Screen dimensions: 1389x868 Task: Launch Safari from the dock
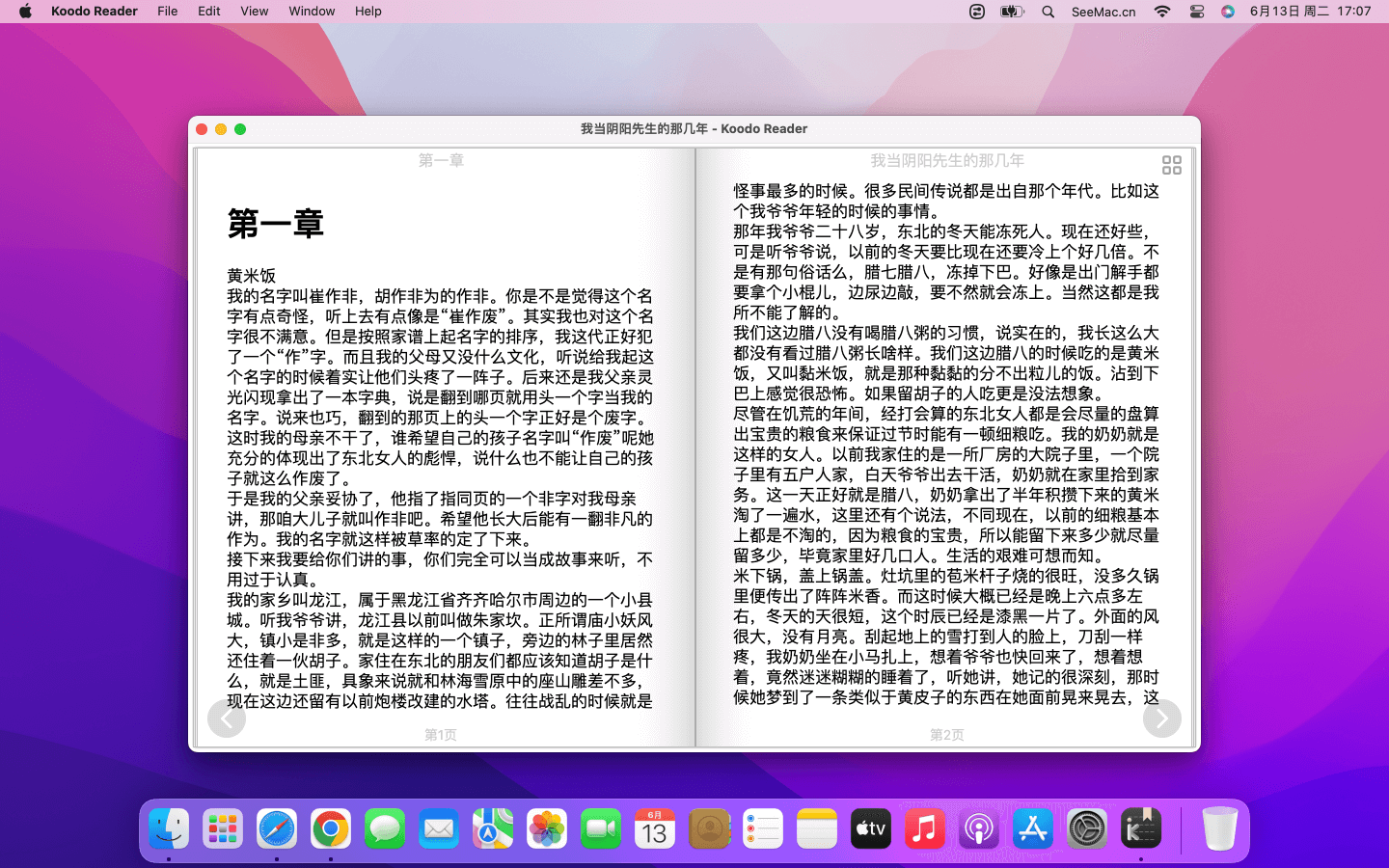pyautogui.click(x=277, y=829)
